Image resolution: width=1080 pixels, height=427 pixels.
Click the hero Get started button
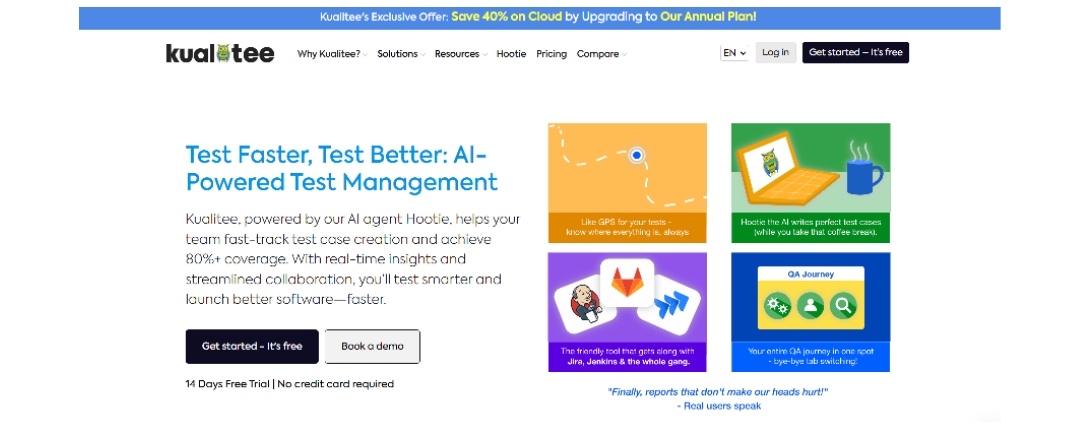click(252, 346)
